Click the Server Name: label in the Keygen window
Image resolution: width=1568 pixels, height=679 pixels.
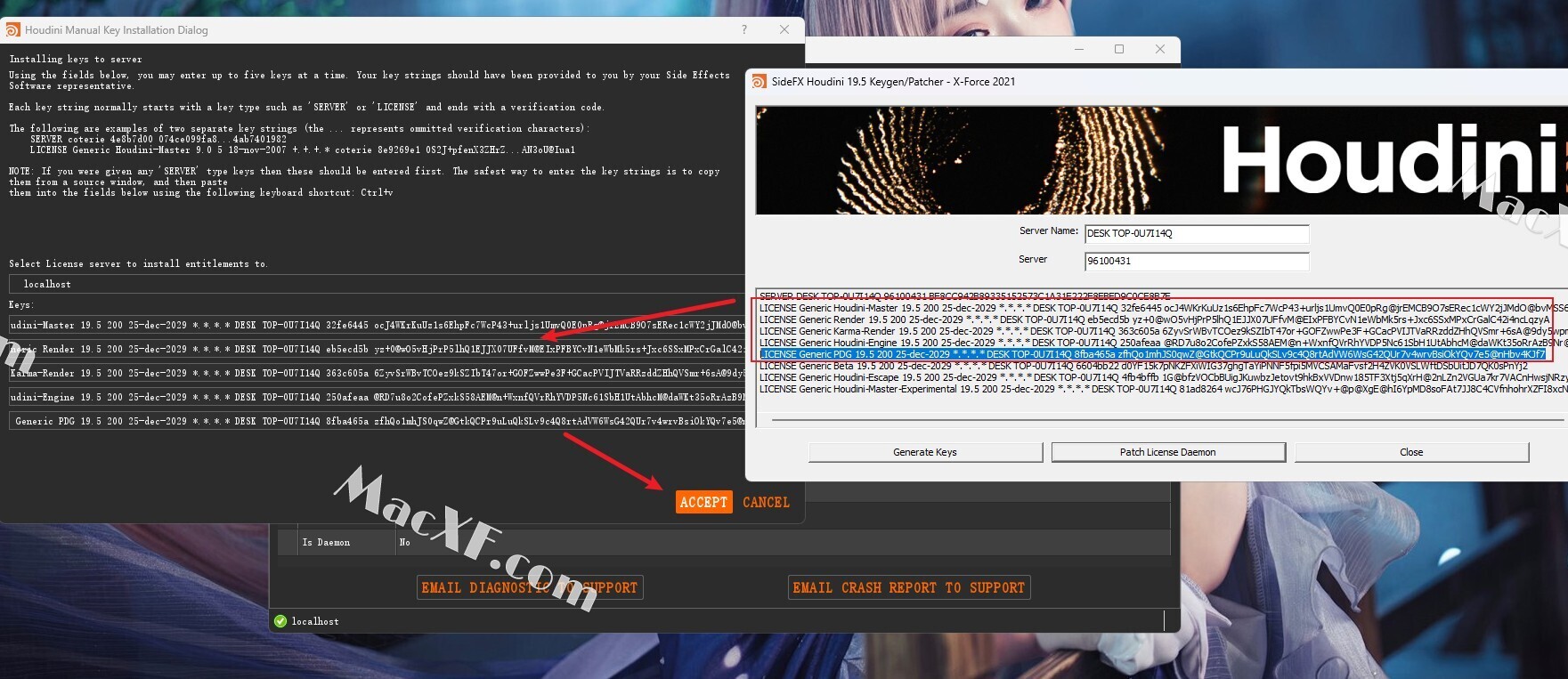[1048, 230]
